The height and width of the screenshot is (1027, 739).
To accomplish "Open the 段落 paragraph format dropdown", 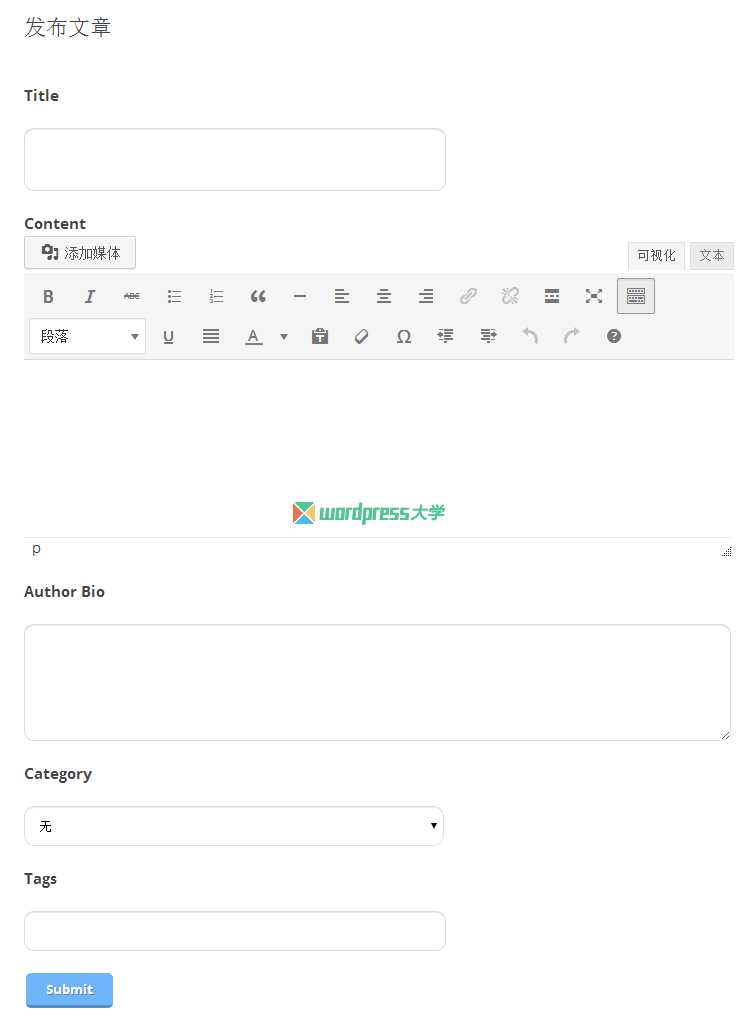I will (x=87, y=336).
